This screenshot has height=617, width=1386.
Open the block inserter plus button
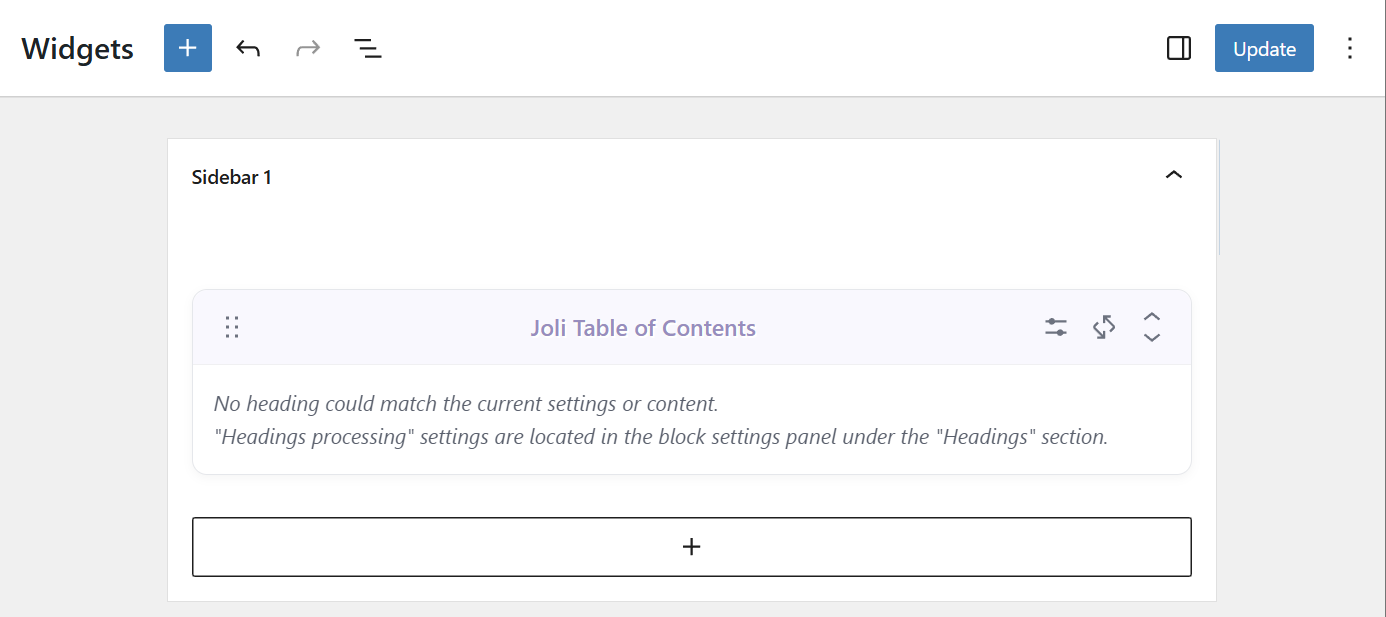(188, 48)
